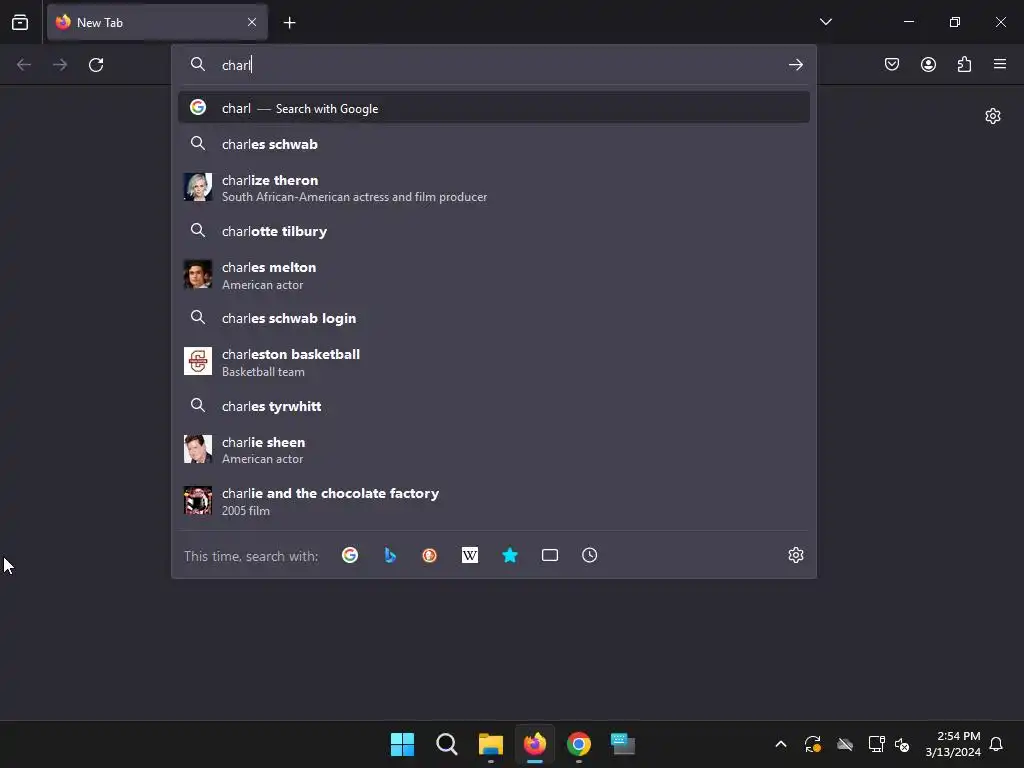Open File Explorer from the taskbar
The height and width of the screenshot is (768, 1024).
[x=490, y=744]
